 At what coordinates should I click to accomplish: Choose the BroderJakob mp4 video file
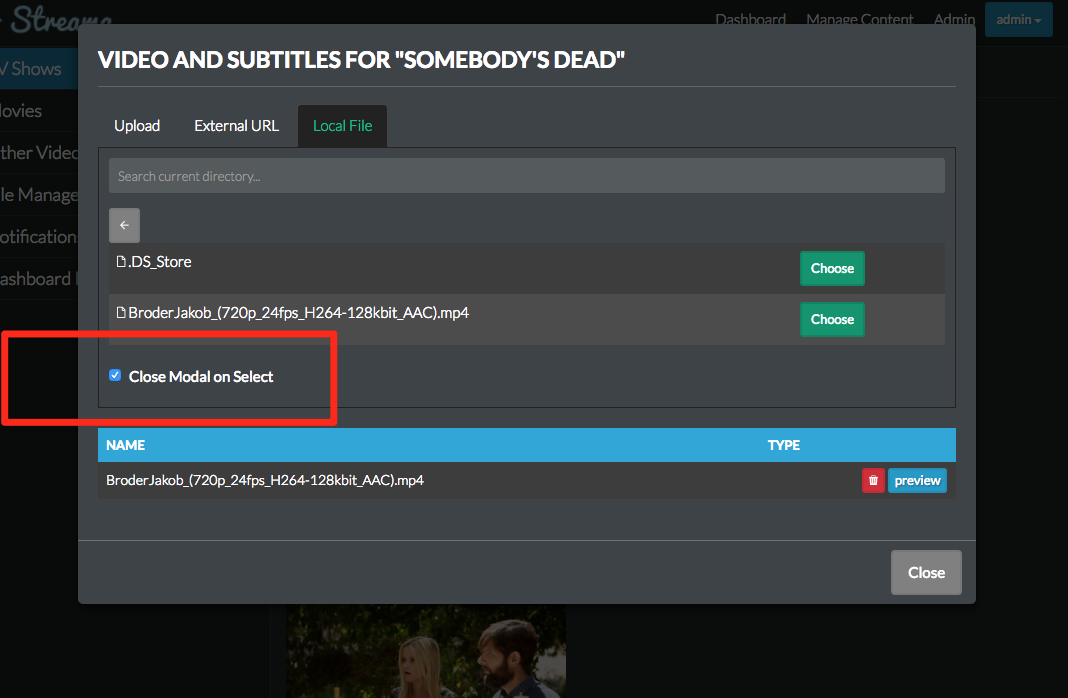(832, 319)
